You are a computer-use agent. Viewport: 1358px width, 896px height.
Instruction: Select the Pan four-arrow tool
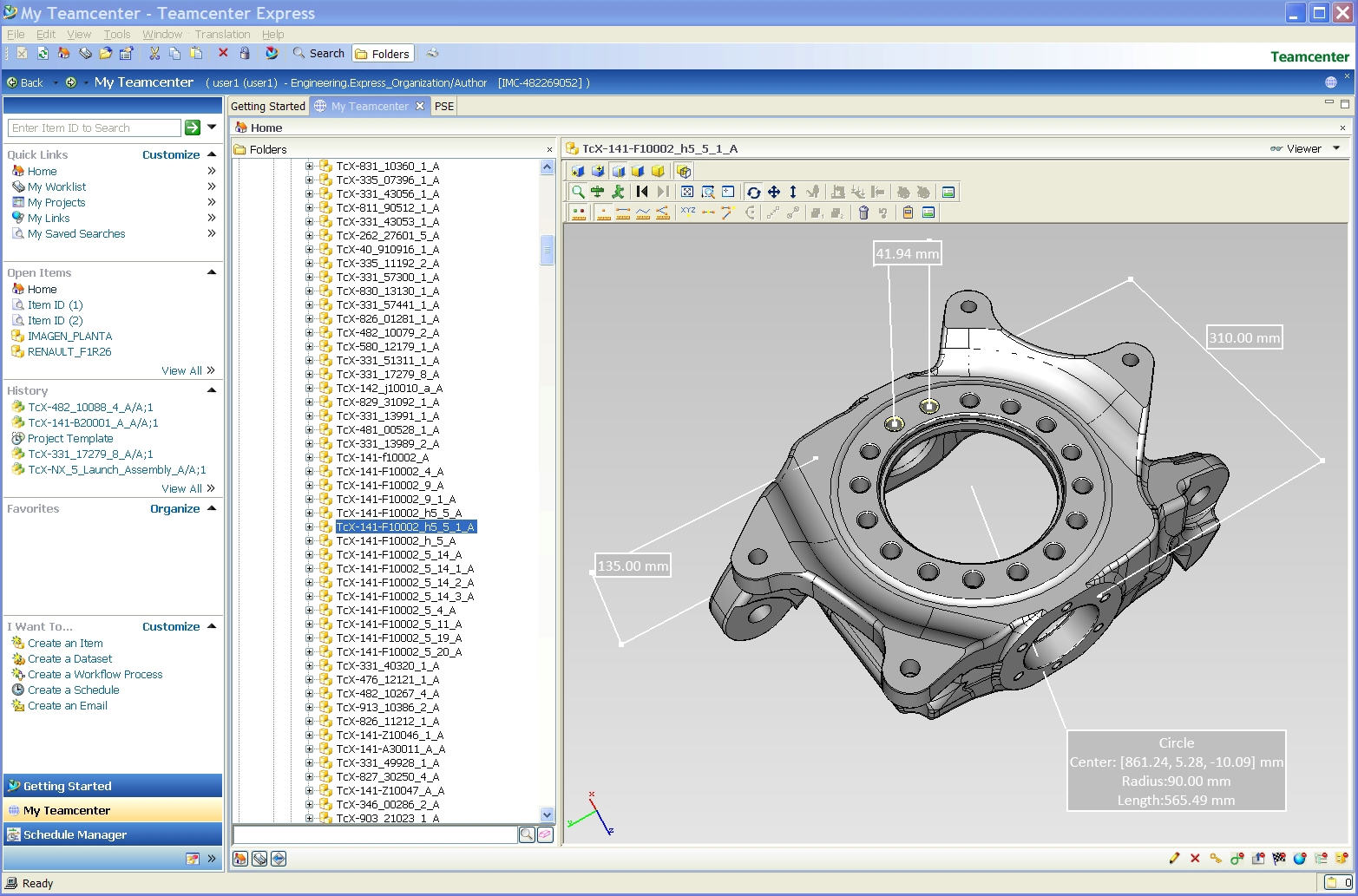click(x=773, y=192)
